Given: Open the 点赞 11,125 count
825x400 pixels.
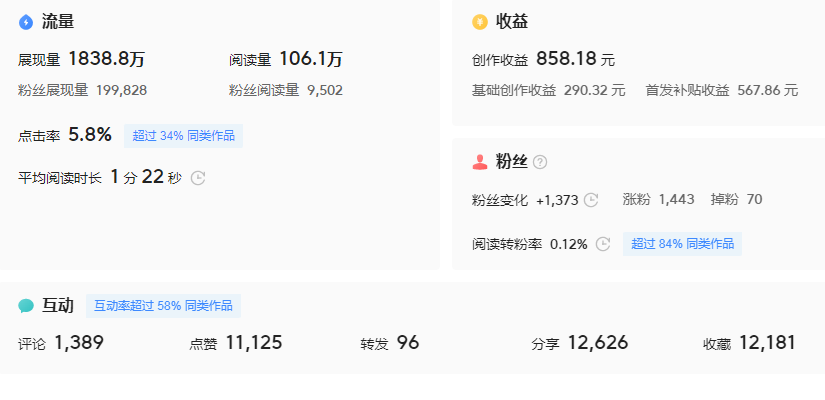Looking at the screenshot, I should [253, 344].
